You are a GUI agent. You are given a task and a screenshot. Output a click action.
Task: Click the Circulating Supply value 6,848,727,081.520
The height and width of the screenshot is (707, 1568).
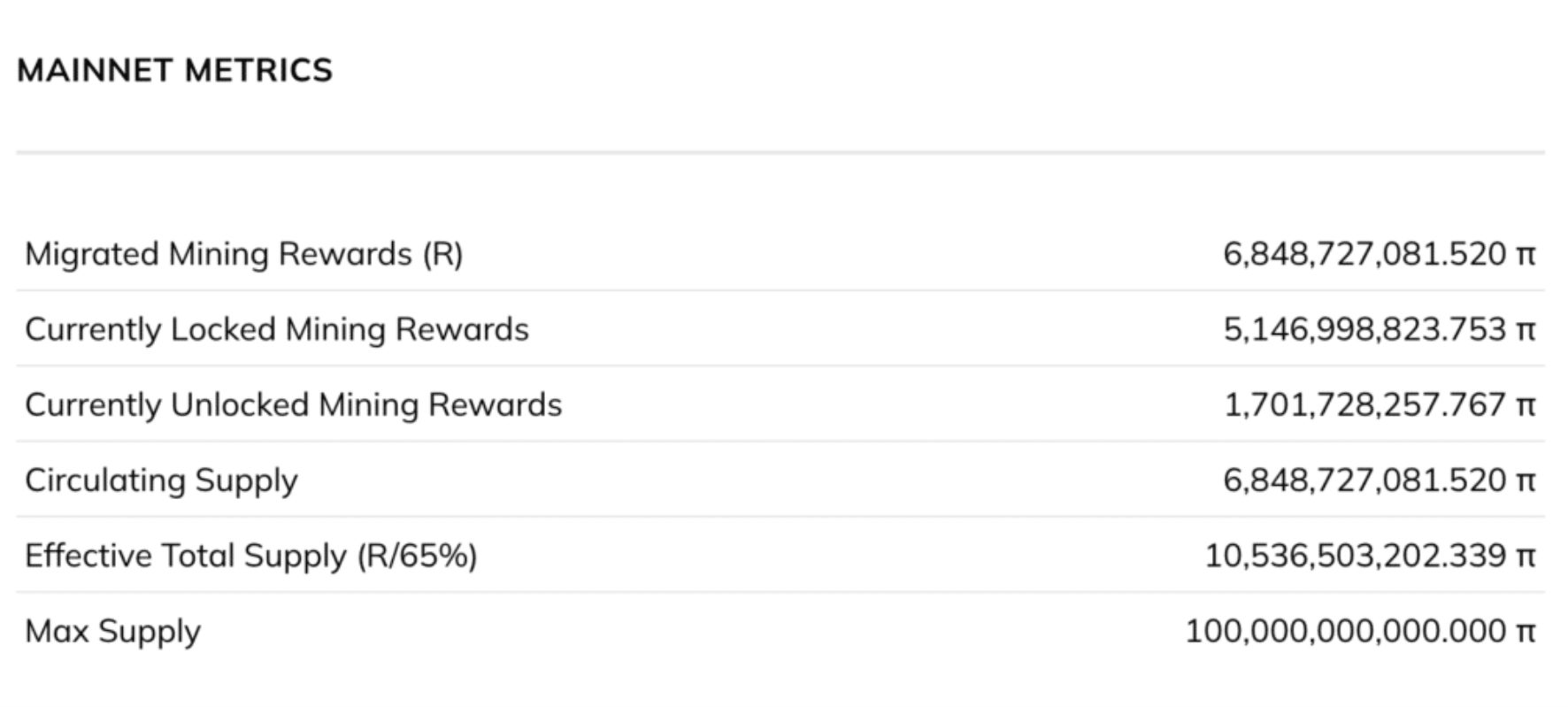pos(1364,480)
